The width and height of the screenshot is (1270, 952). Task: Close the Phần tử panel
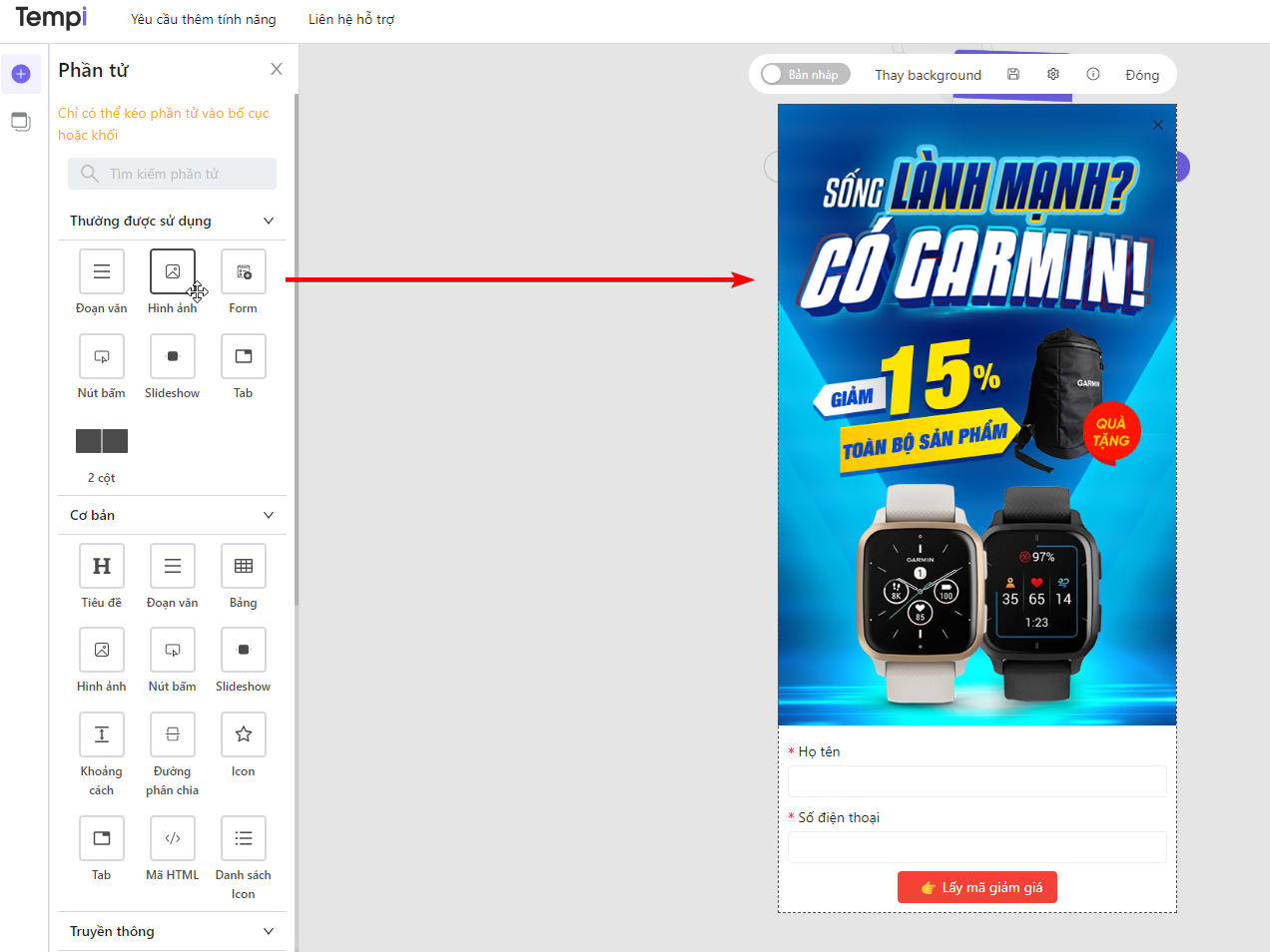[277, 69]
